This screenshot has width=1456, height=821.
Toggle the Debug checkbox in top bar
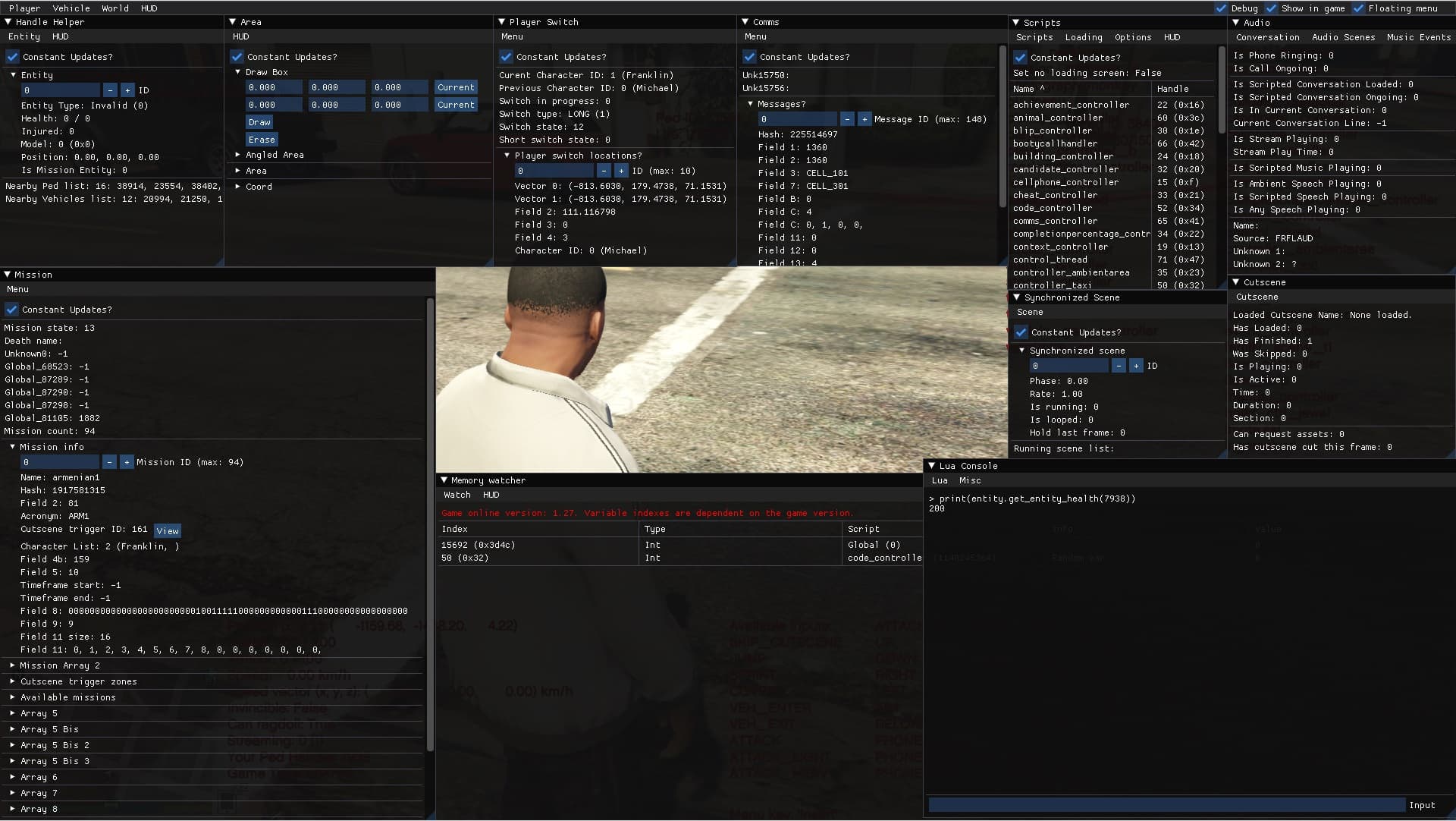click(1221, 8)
